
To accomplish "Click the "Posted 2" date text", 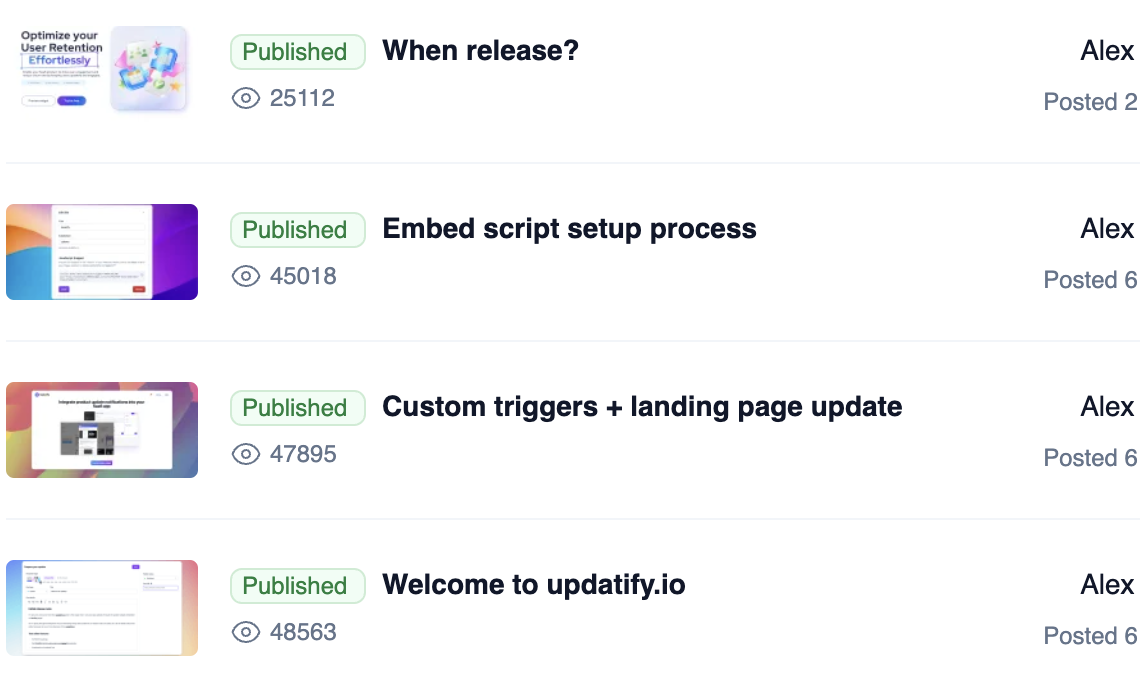I will tap(1090, 102).
